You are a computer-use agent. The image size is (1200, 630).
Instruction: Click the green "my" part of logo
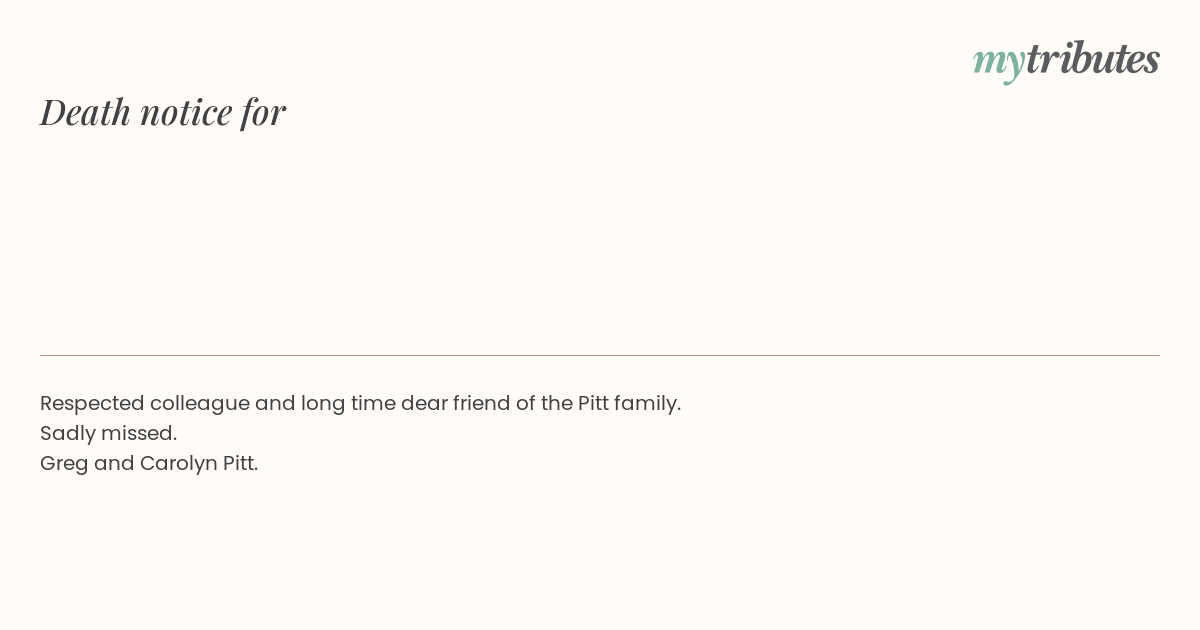[998, 63]
